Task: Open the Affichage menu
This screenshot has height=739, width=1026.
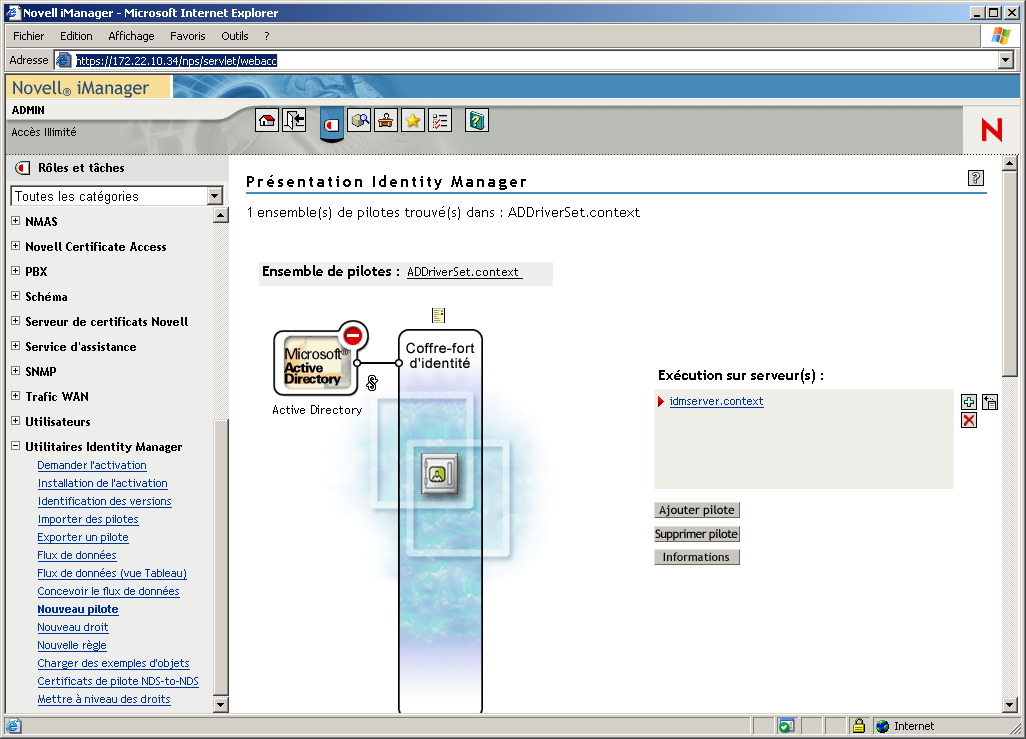Action: pos(131,35)
